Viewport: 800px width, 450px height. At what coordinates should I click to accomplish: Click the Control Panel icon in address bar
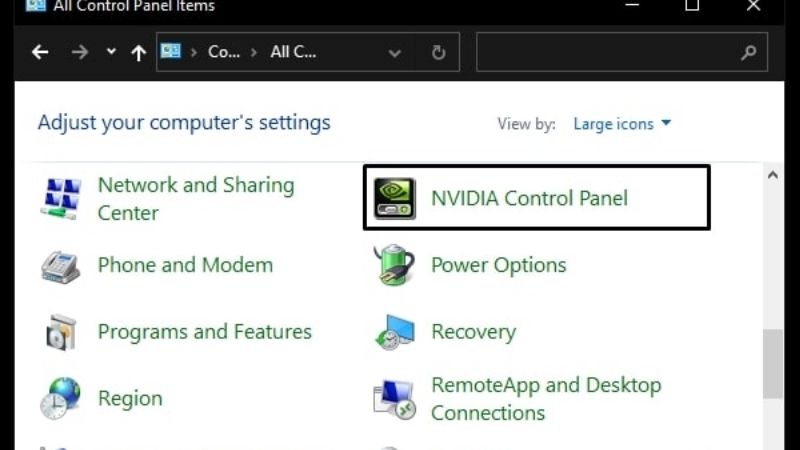(x=170, y=51)
